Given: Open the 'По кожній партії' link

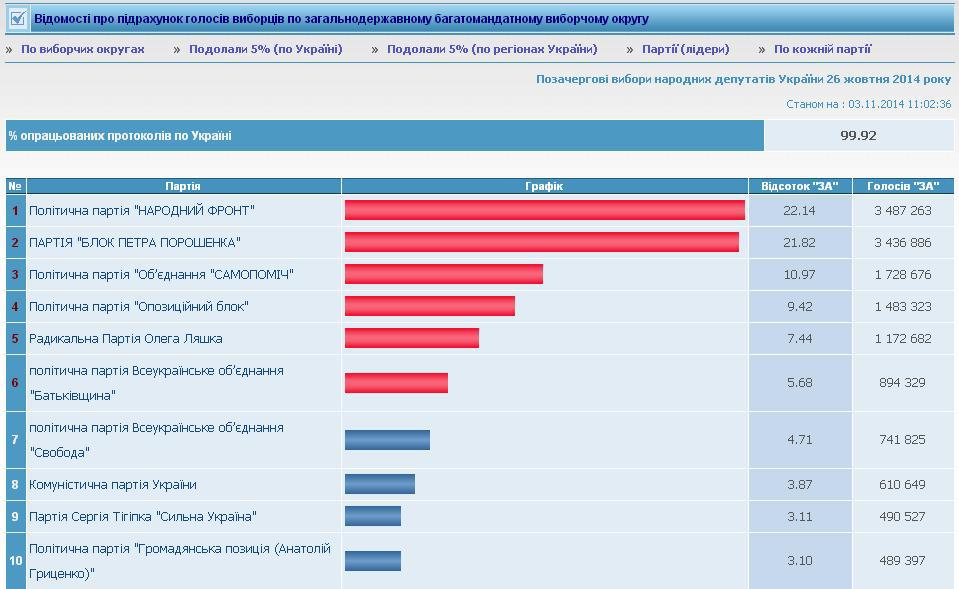Looking at the screenshot, I should [823, 49].
